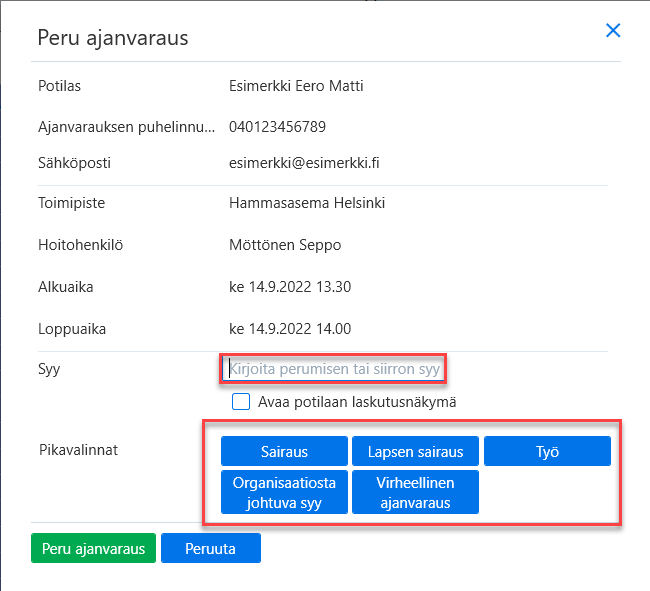Click the phone number 040123456789
This screenshot has width=650, height=591.
tap(277, 126)
